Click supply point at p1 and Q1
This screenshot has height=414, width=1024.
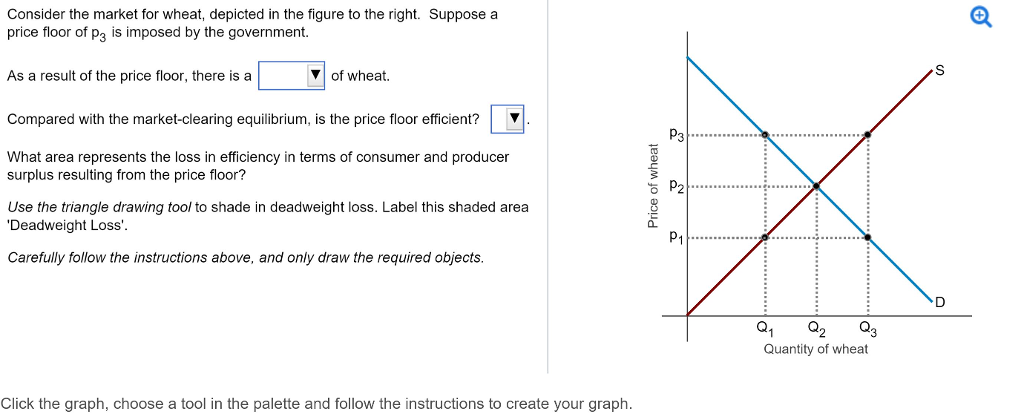(x=765, y=237)
